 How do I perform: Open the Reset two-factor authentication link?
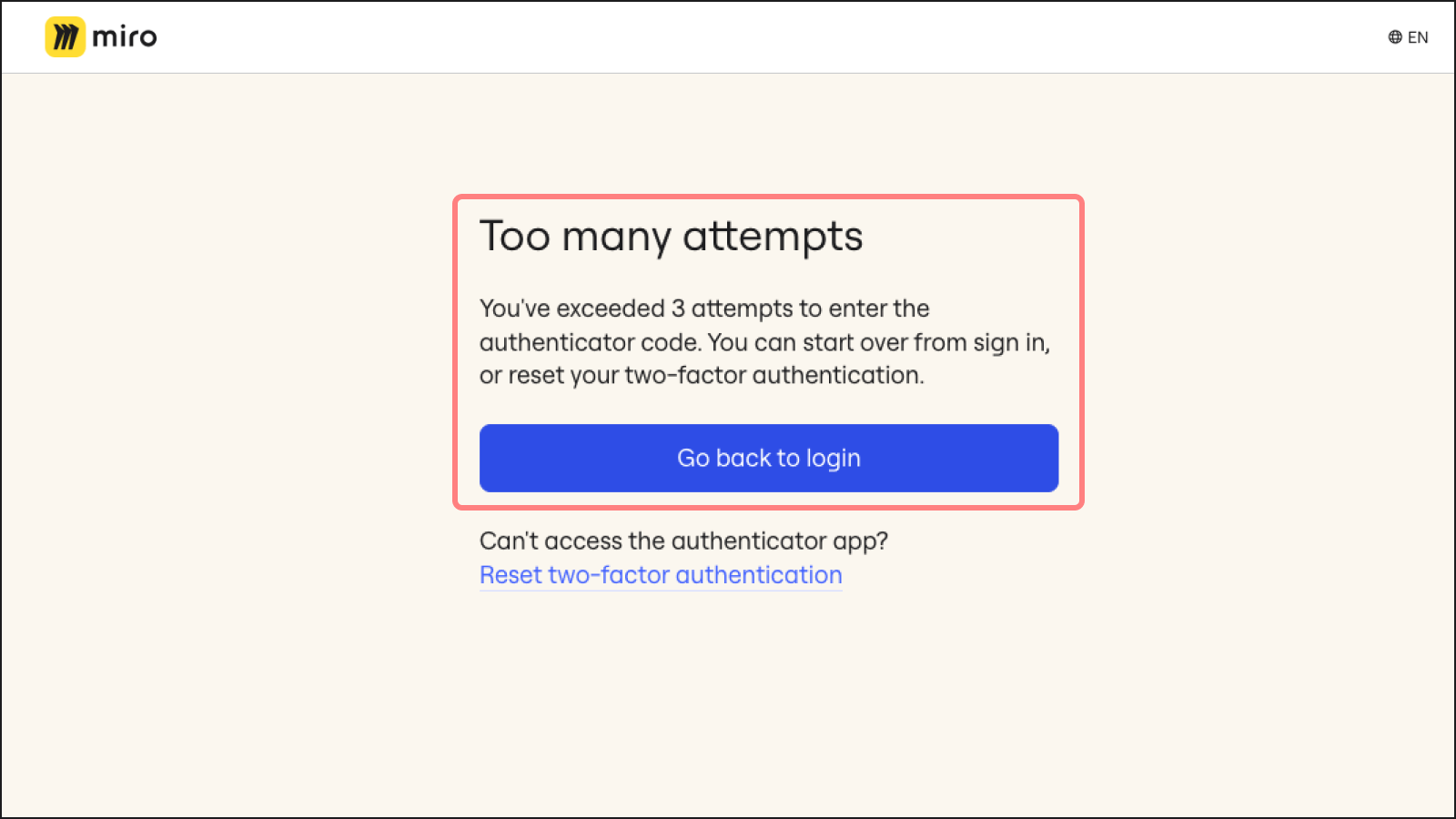point(661,575)
